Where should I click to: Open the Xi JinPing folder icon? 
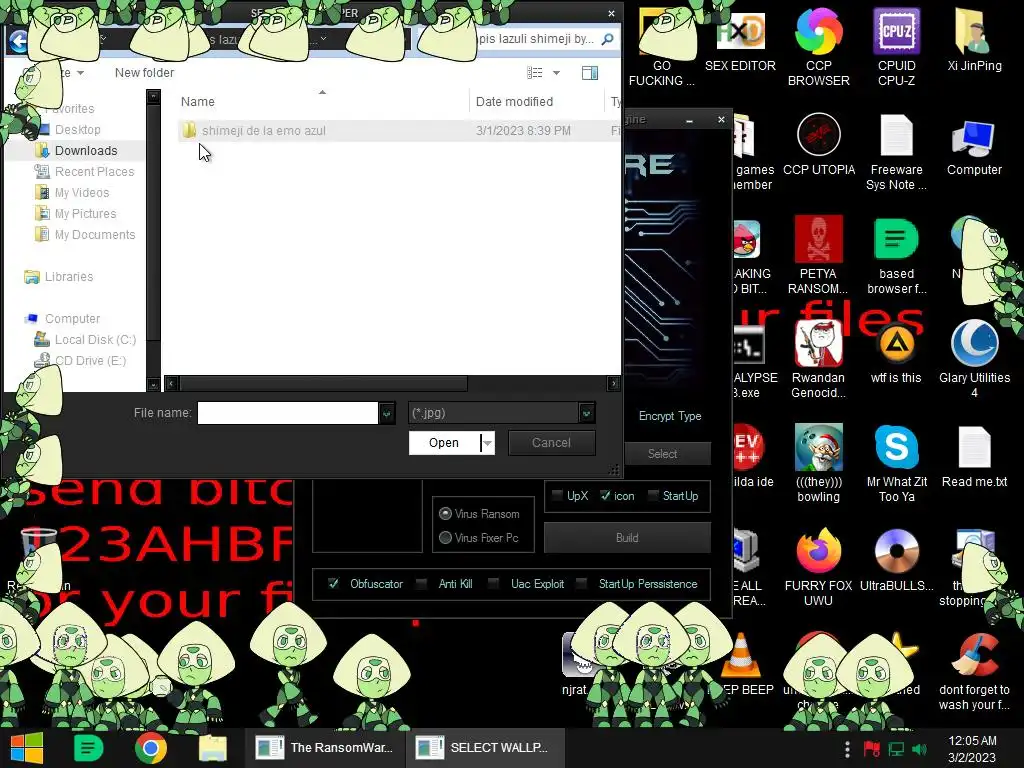coord(974,40)
